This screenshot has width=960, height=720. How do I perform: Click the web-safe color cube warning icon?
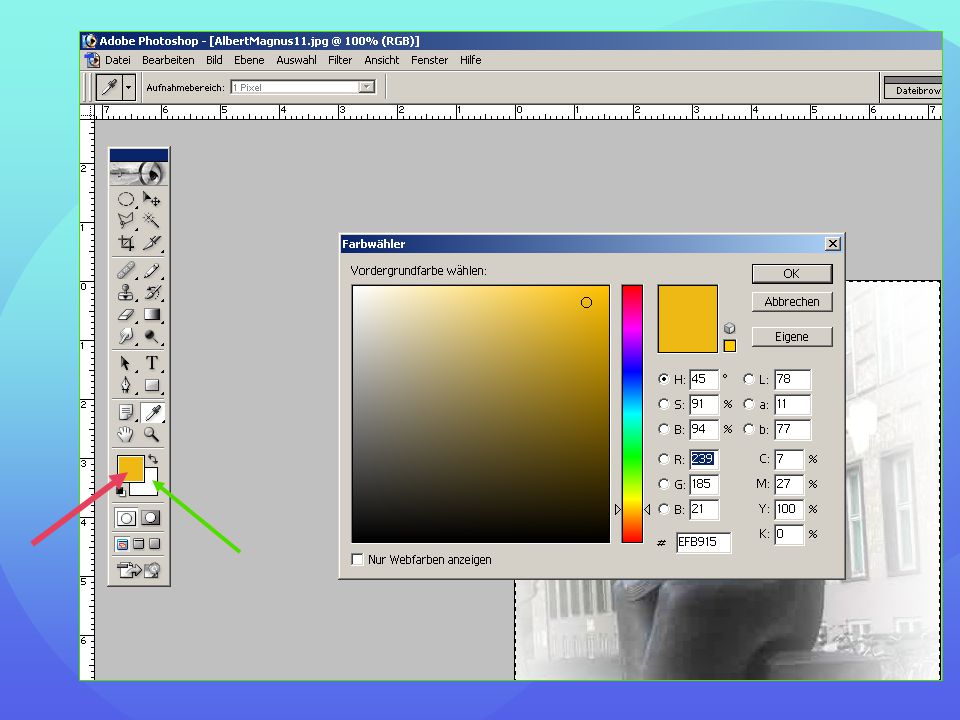(729, 328)
